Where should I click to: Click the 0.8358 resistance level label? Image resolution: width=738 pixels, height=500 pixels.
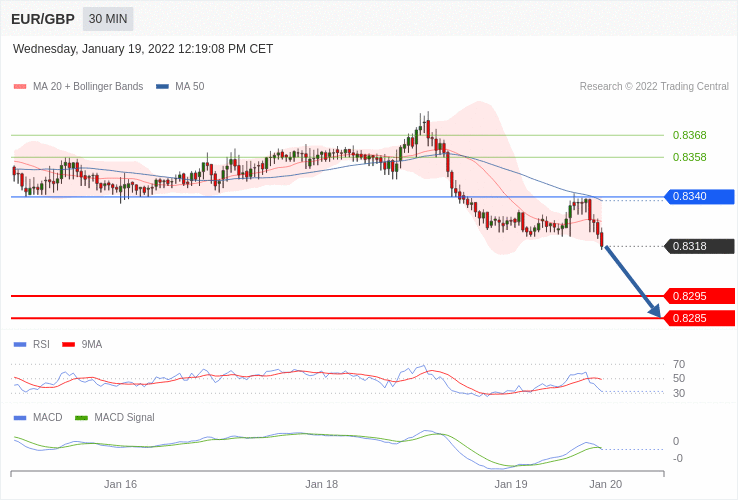click(690, 157)
